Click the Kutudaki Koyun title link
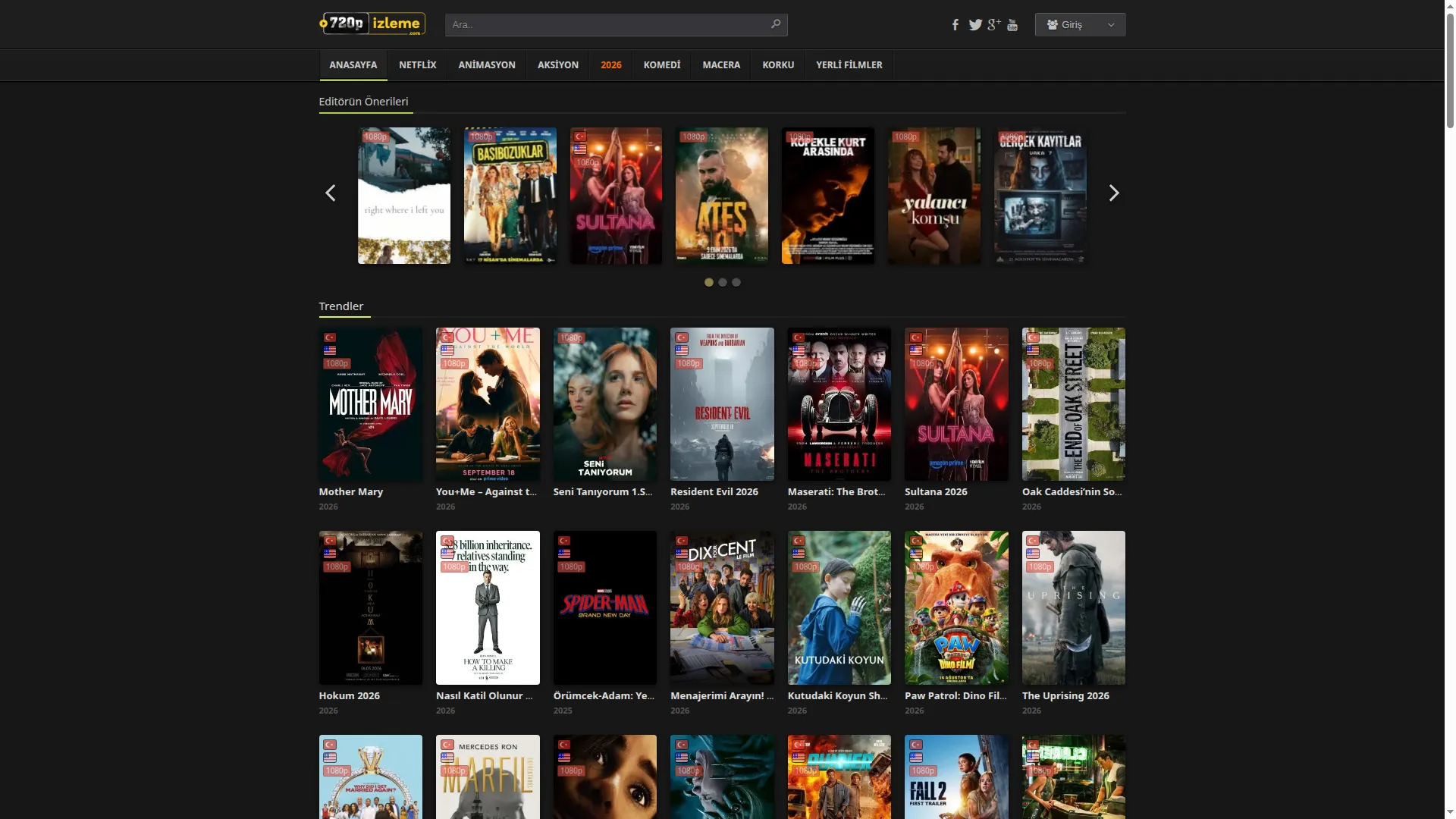Screen dimensions: 1456x819 [838, 696]
